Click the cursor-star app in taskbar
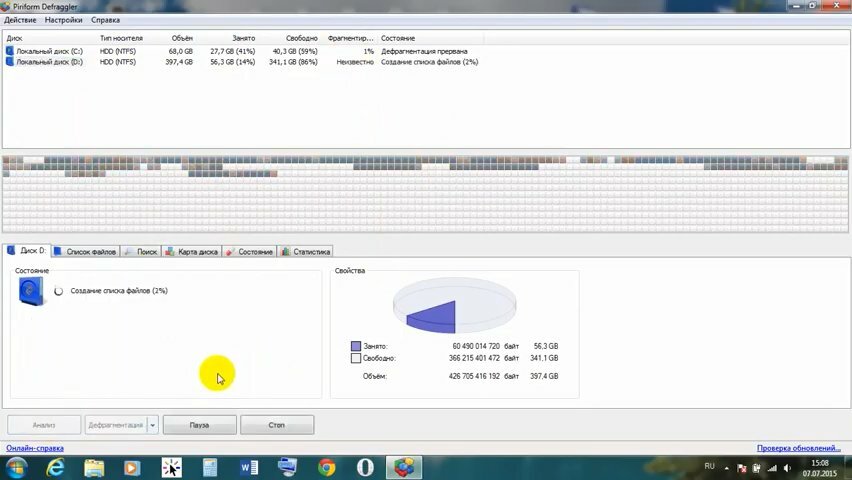The height and width of the screenshot is (480, 852). click(171, 467)
